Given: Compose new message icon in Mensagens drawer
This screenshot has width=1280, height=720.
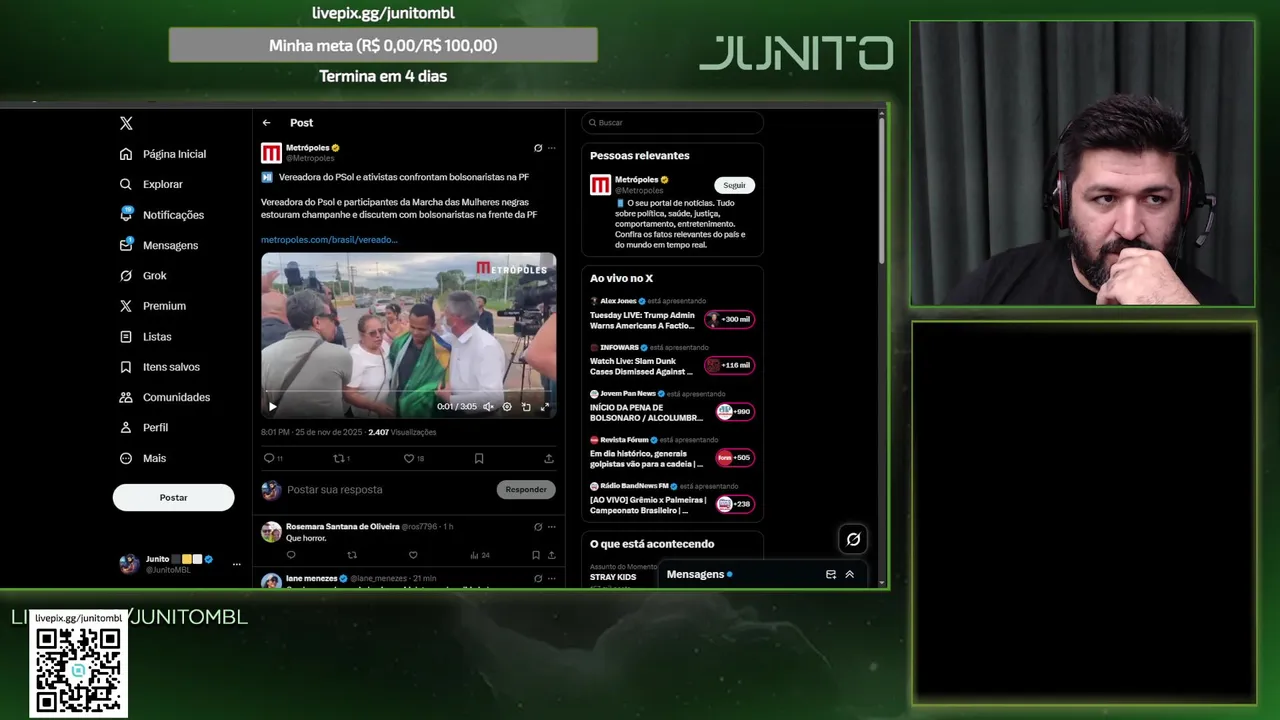Looking at the screenshot, I should (x=831, y=574).
